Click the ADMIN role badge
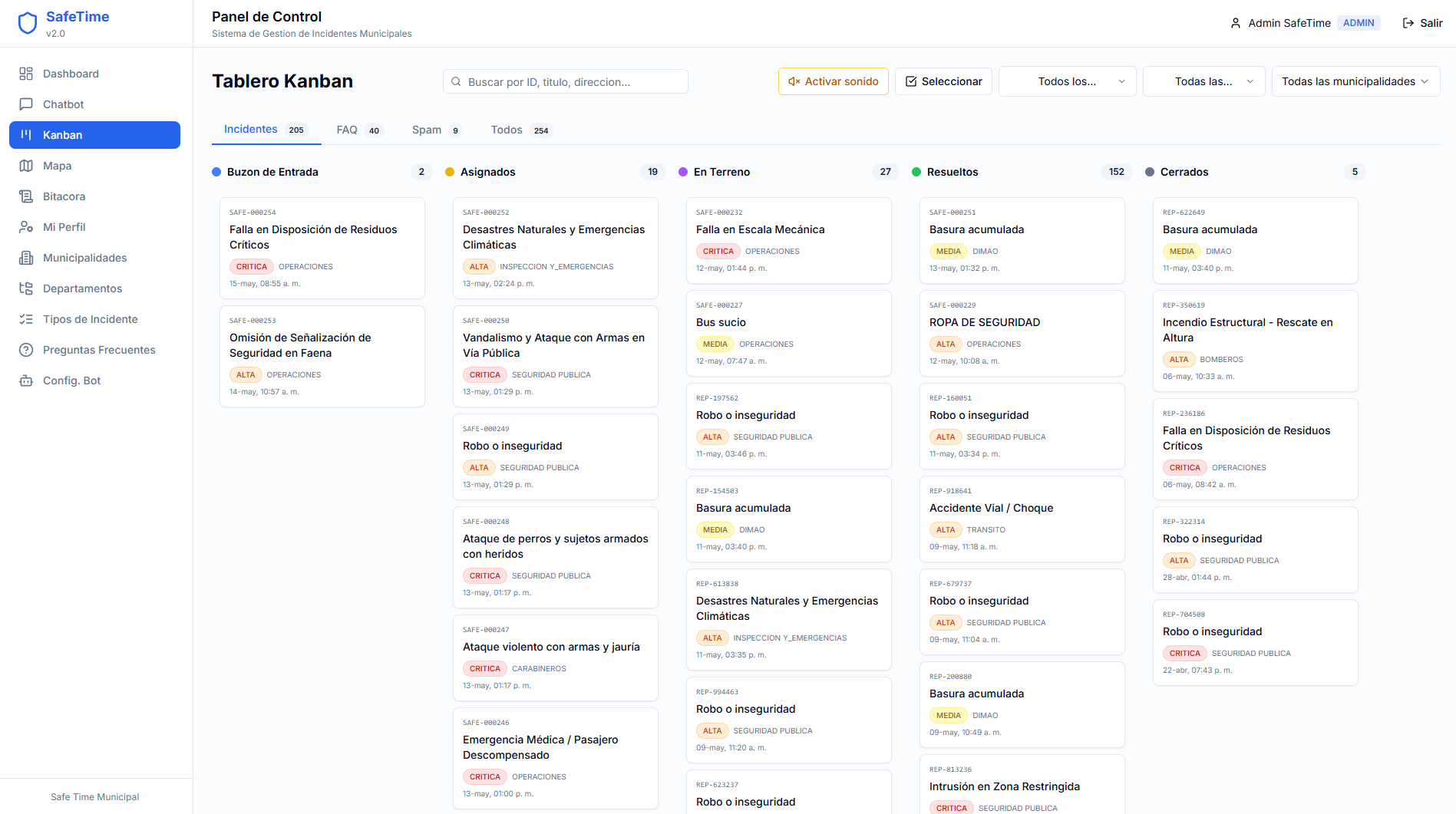The image size is (1456, 814). pyautogui.click(x=1359, y=23)
